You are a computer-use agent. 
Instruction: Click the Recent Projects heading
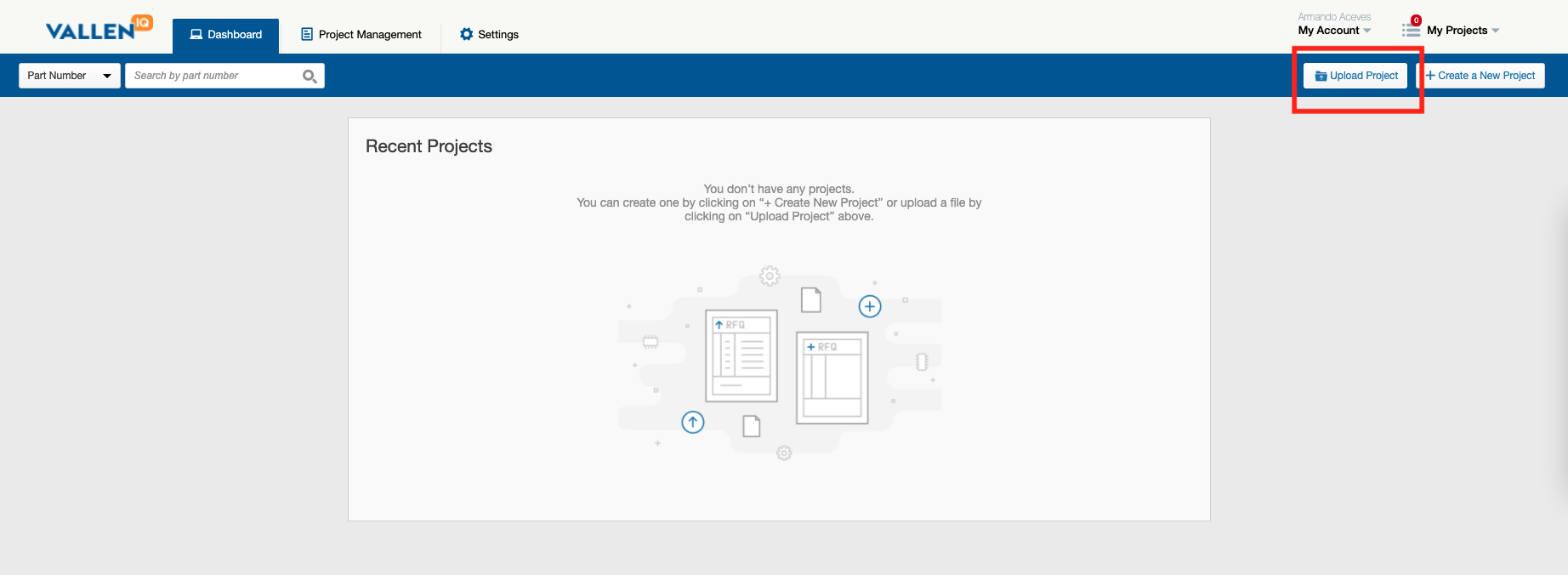(x=429, y=146)
